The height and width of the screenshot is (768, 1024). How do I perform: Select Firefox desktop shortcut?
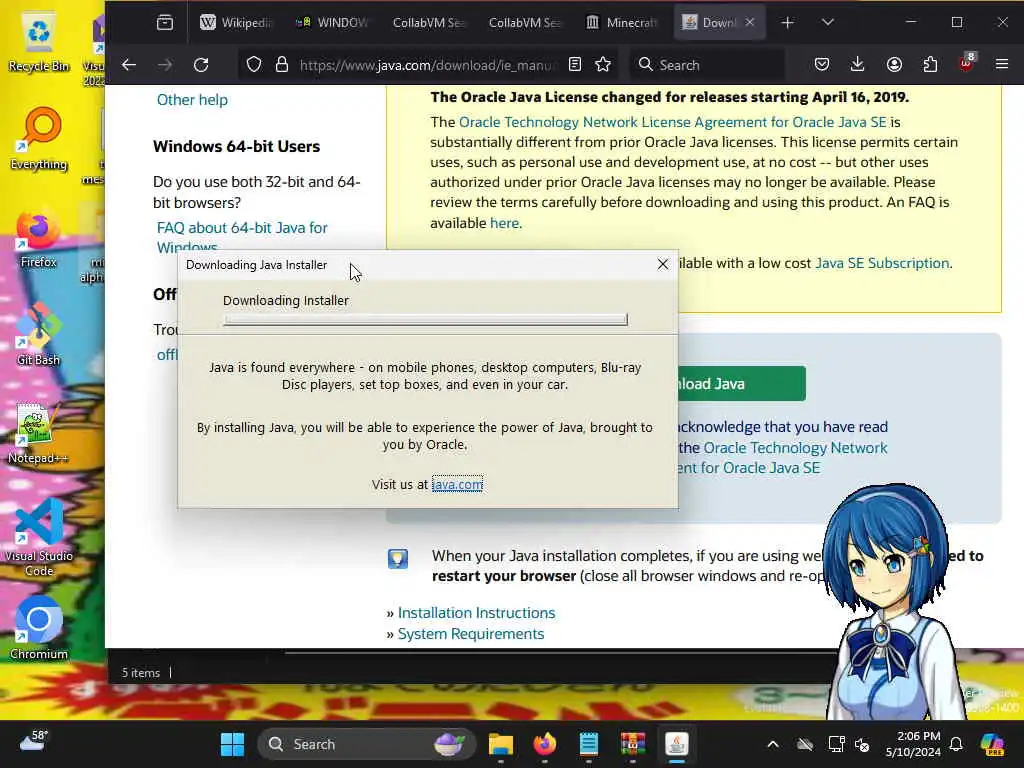pos(39,240)
